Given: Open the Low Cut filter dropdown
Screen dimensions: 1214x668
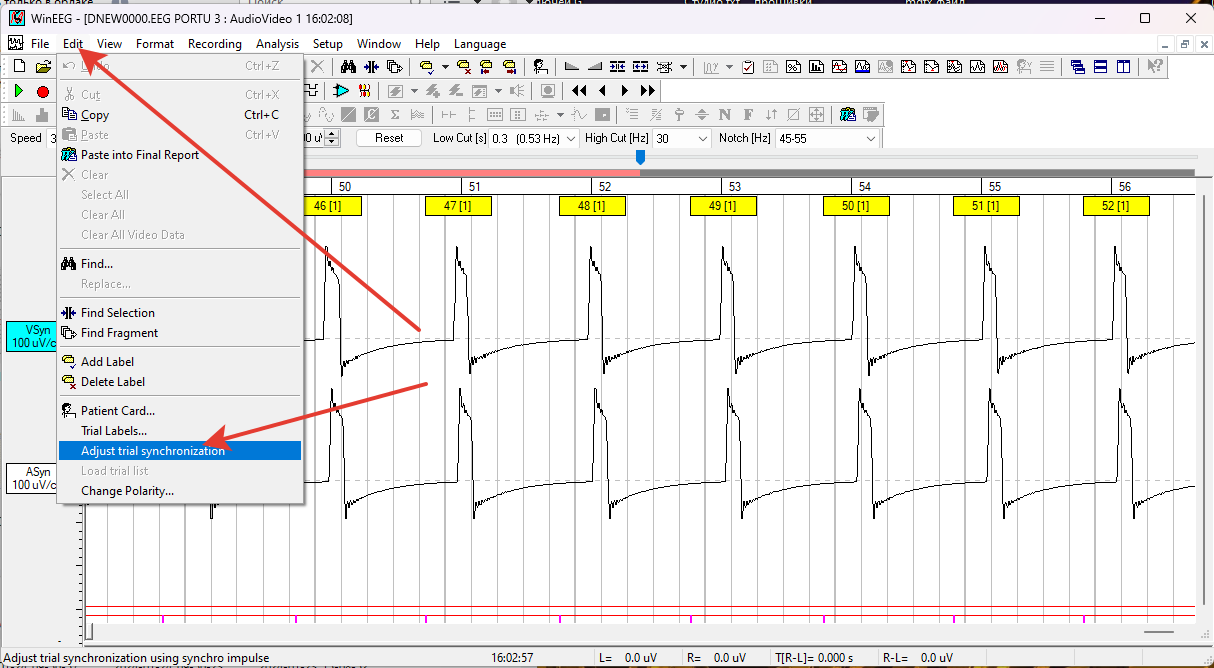Looking at the screenshot, I should tap(571, 138).
